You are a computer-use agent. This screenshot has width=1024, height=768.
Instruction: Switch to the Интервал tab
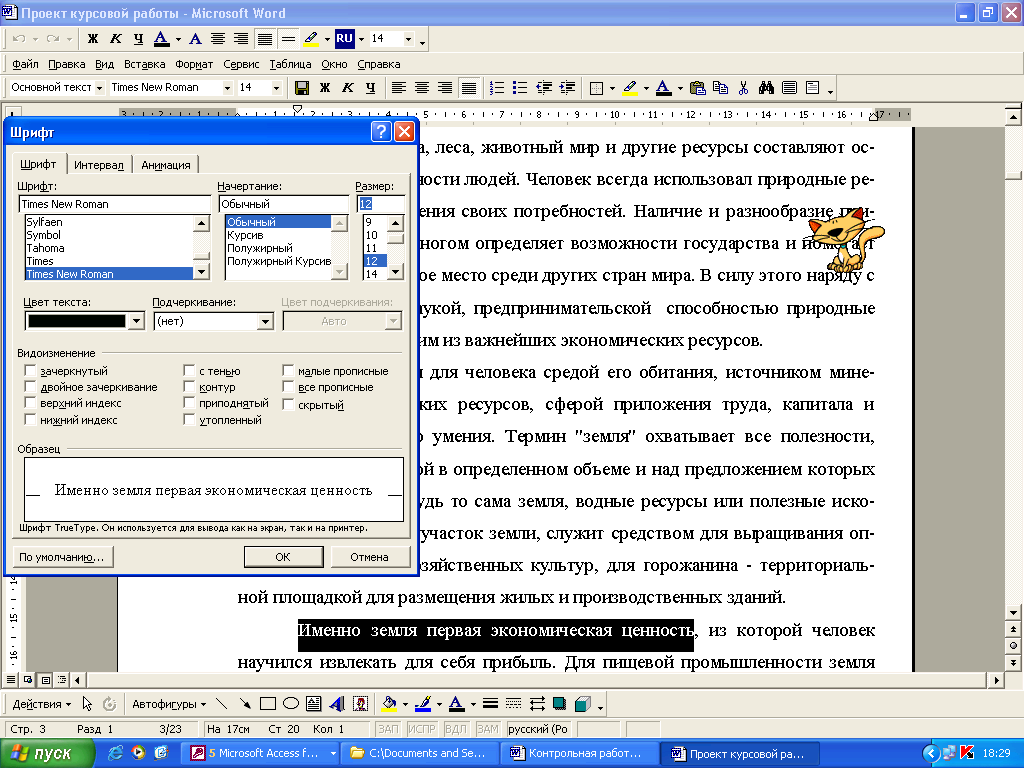99,165
